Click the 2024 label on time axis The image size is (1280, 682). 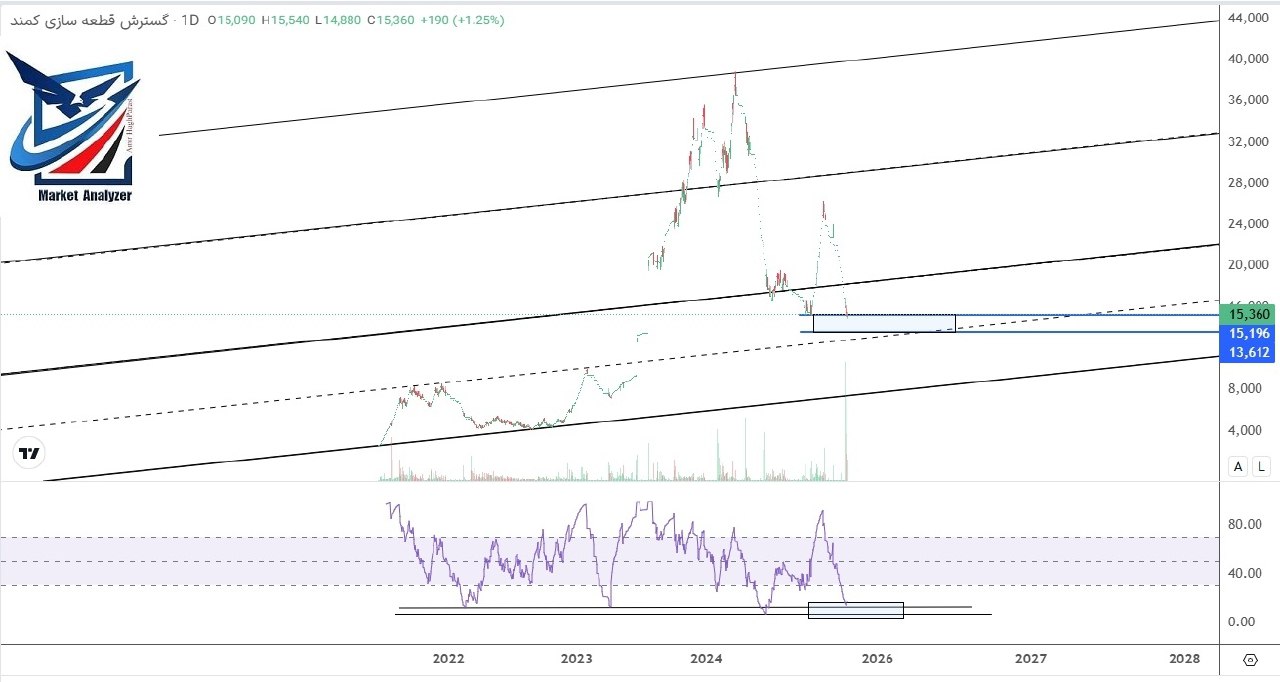[x=706, y=659]
